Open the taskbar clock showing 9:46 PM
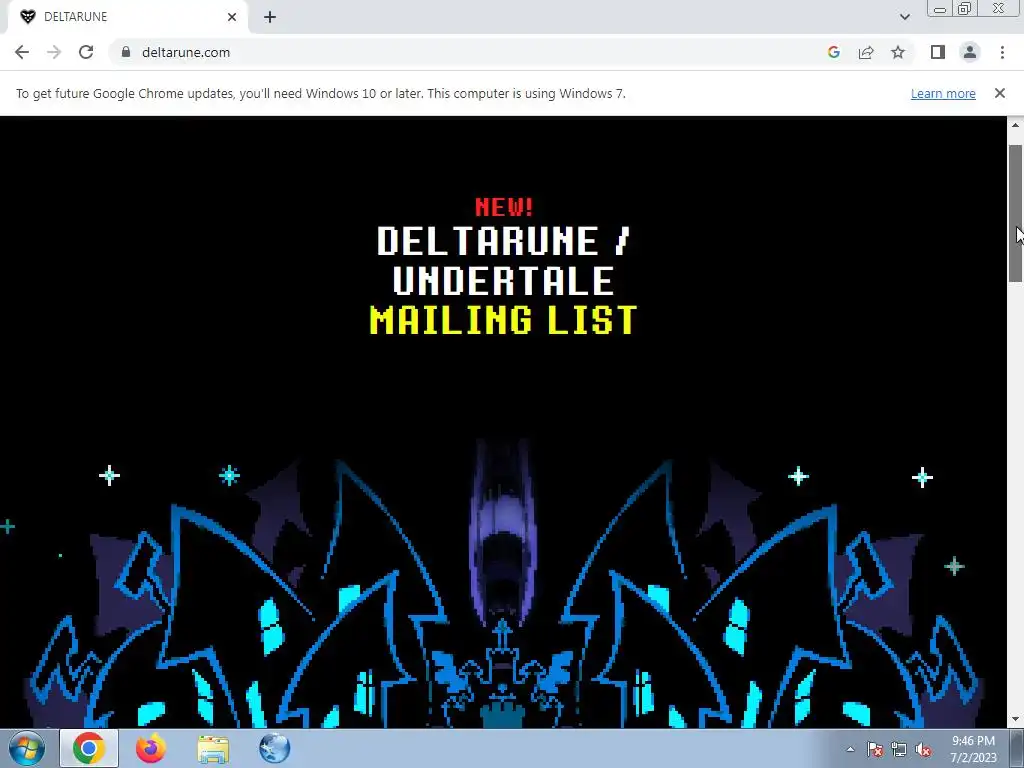 (x=973, y=749)
